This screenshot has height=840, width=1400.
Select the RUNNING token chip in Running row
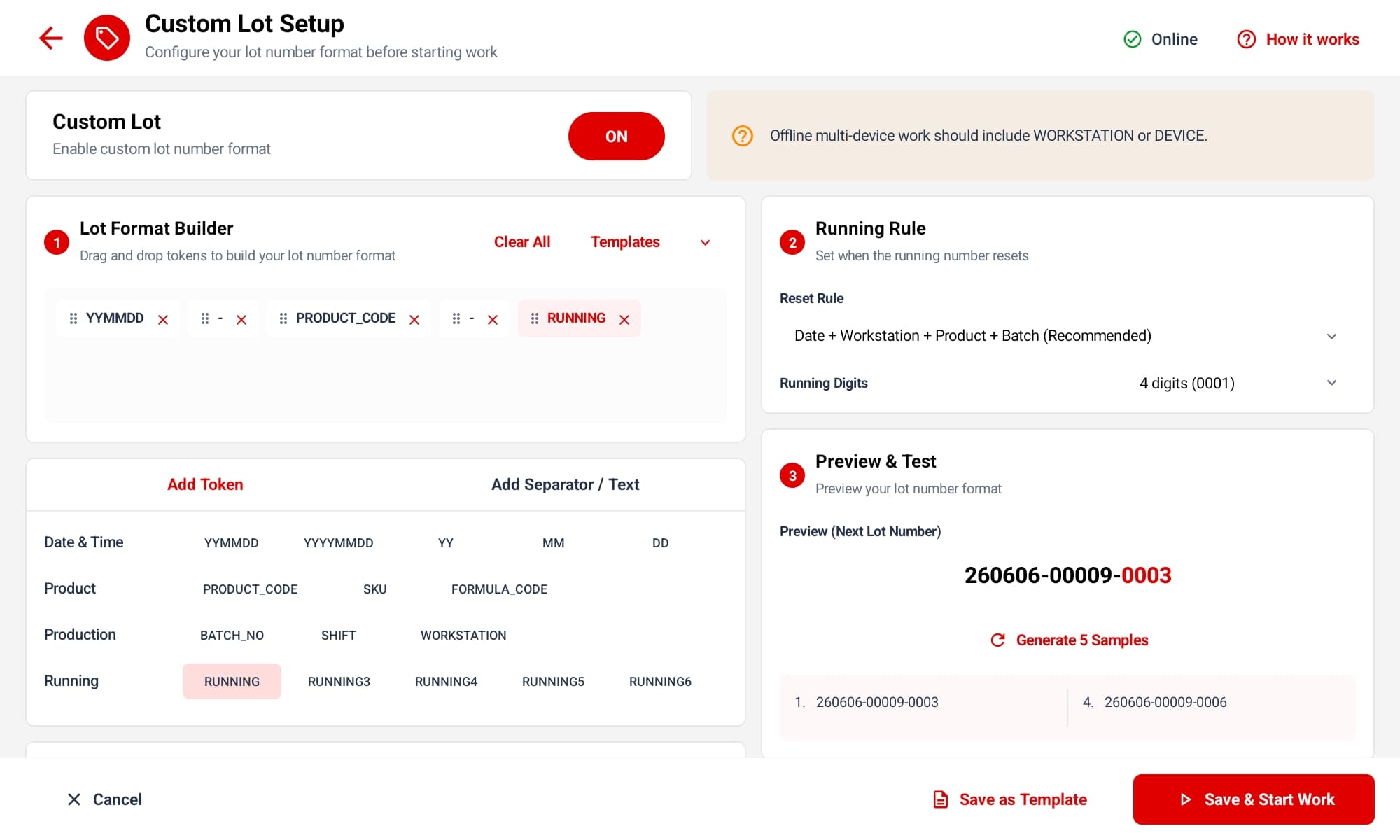[232, 681]
